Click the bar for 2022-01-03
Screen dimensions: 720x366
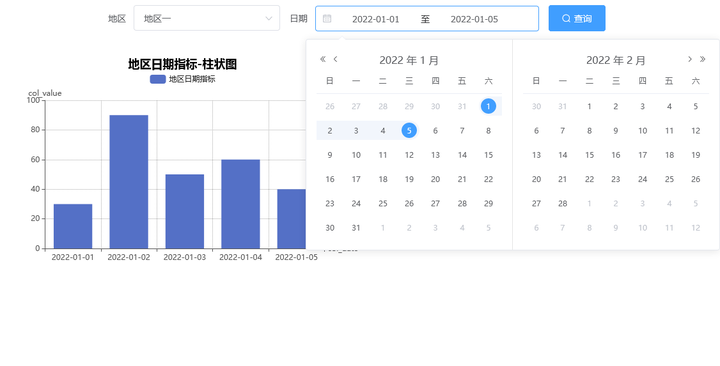coord(185,212)
